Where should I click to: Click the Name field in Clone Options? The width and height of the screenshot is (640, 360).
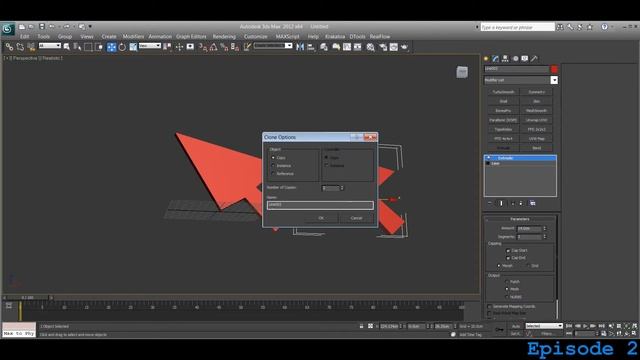pos(320,205)
